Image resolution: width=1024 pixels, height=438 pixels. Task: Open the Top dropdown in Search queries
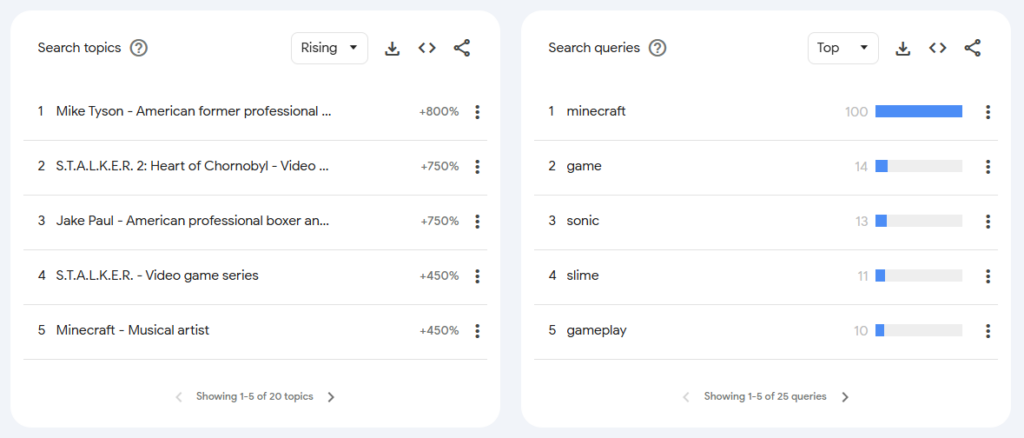(x=843, y=48)
